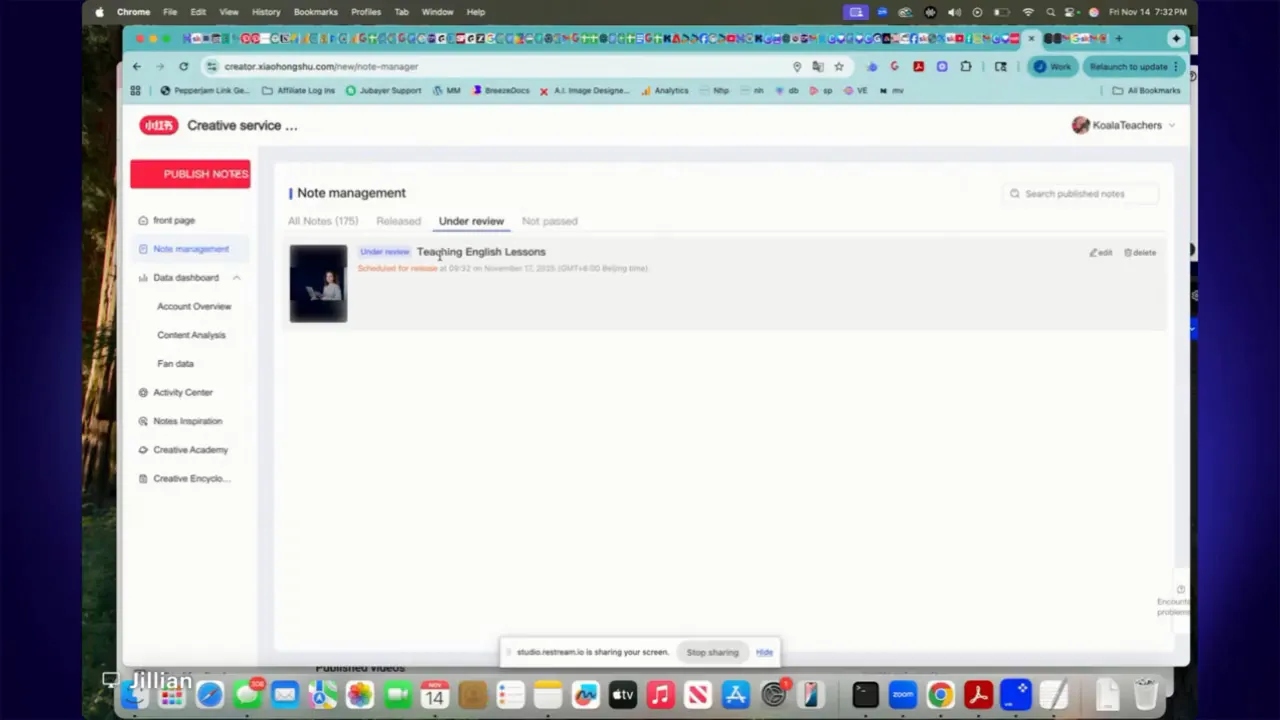Open the KoalaTeachers account dropdown
The width and height of the screenshot is (1280, 720).
point(1123,125)
